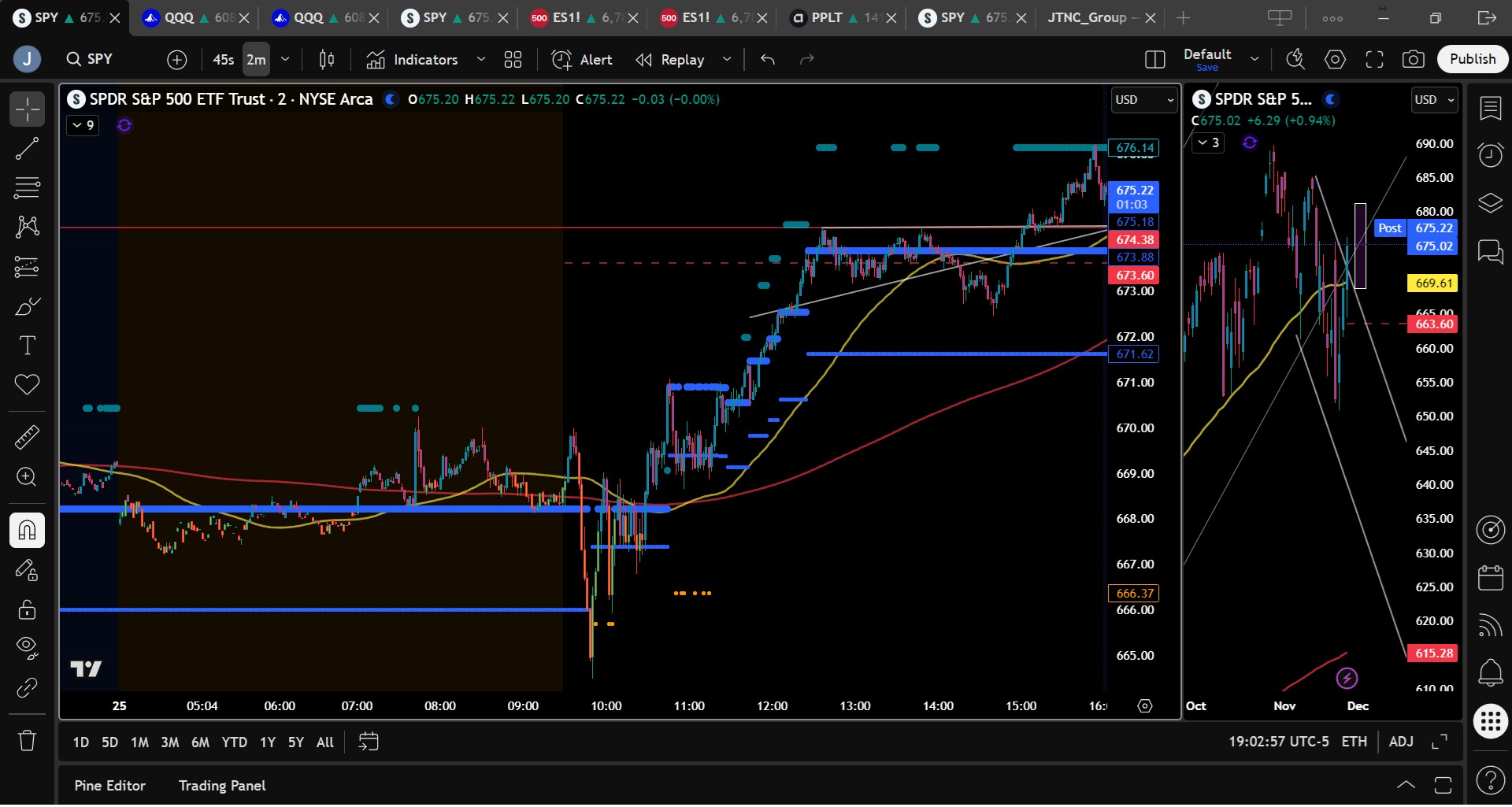Add a symbol to compare
The image size is (1512, 807).
coord(177,59)
